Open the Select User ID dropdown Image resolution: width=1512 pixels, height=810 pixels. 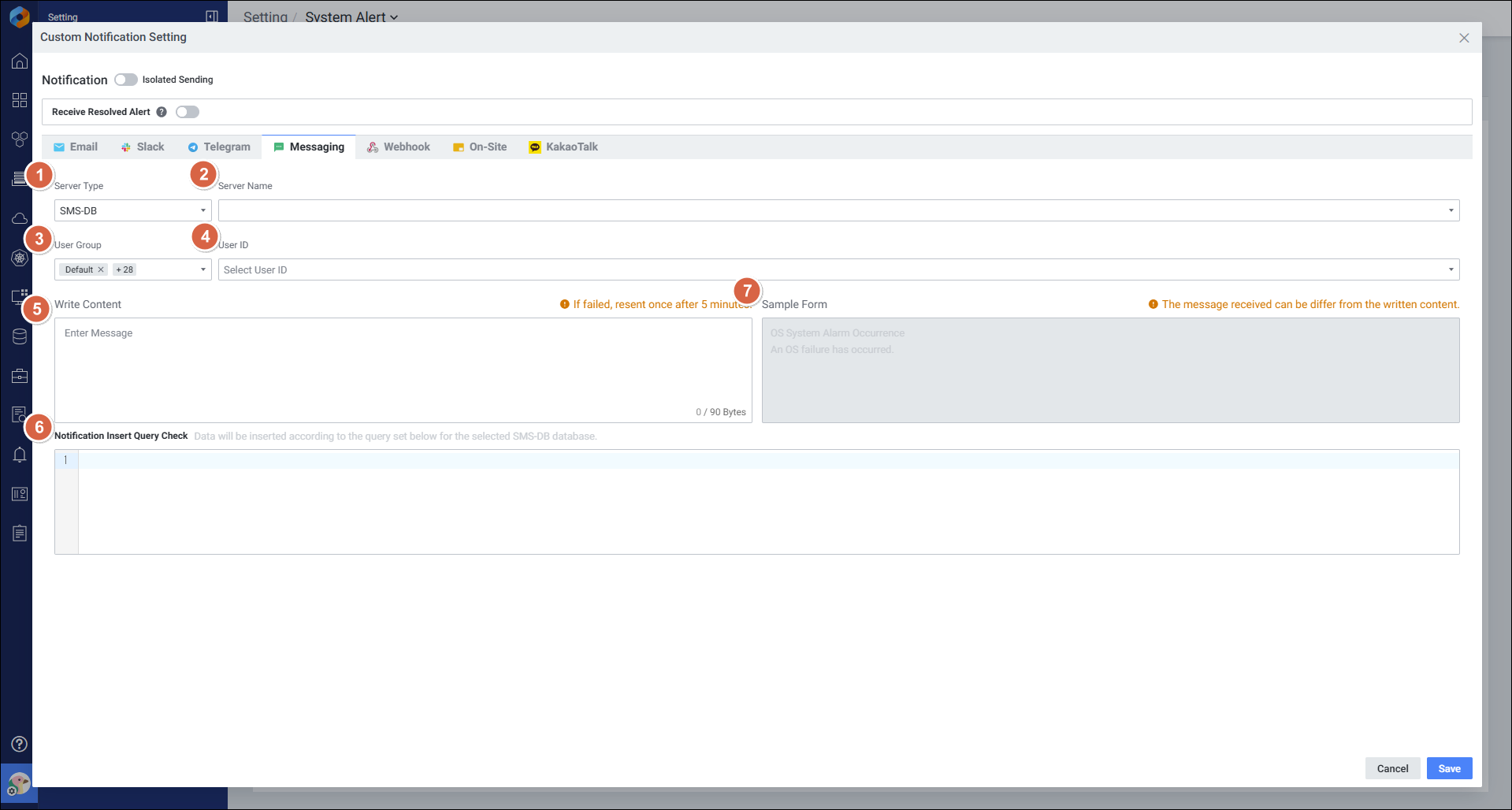coord(838,269)
